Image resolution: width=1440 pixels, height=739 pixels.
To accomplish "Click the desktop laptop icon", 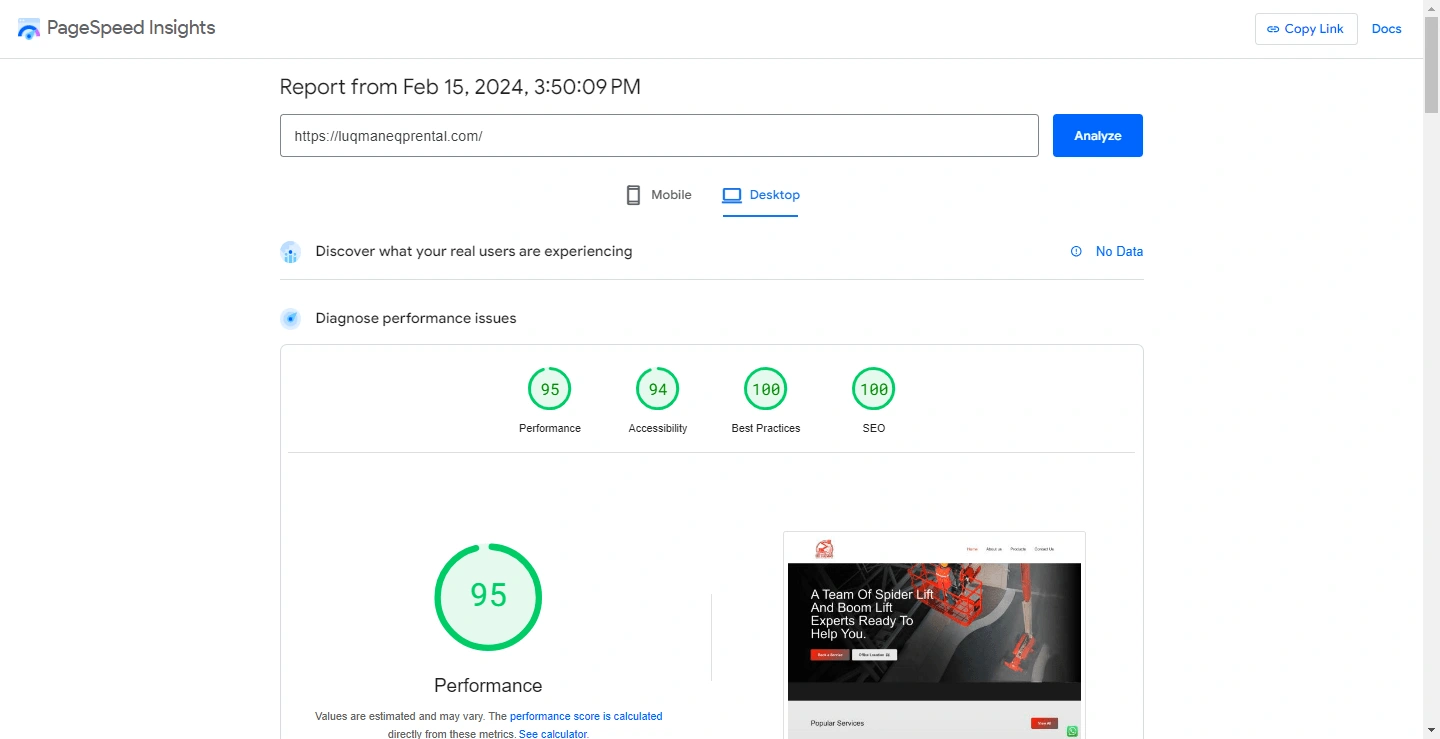I will click(x=732, y=195).
